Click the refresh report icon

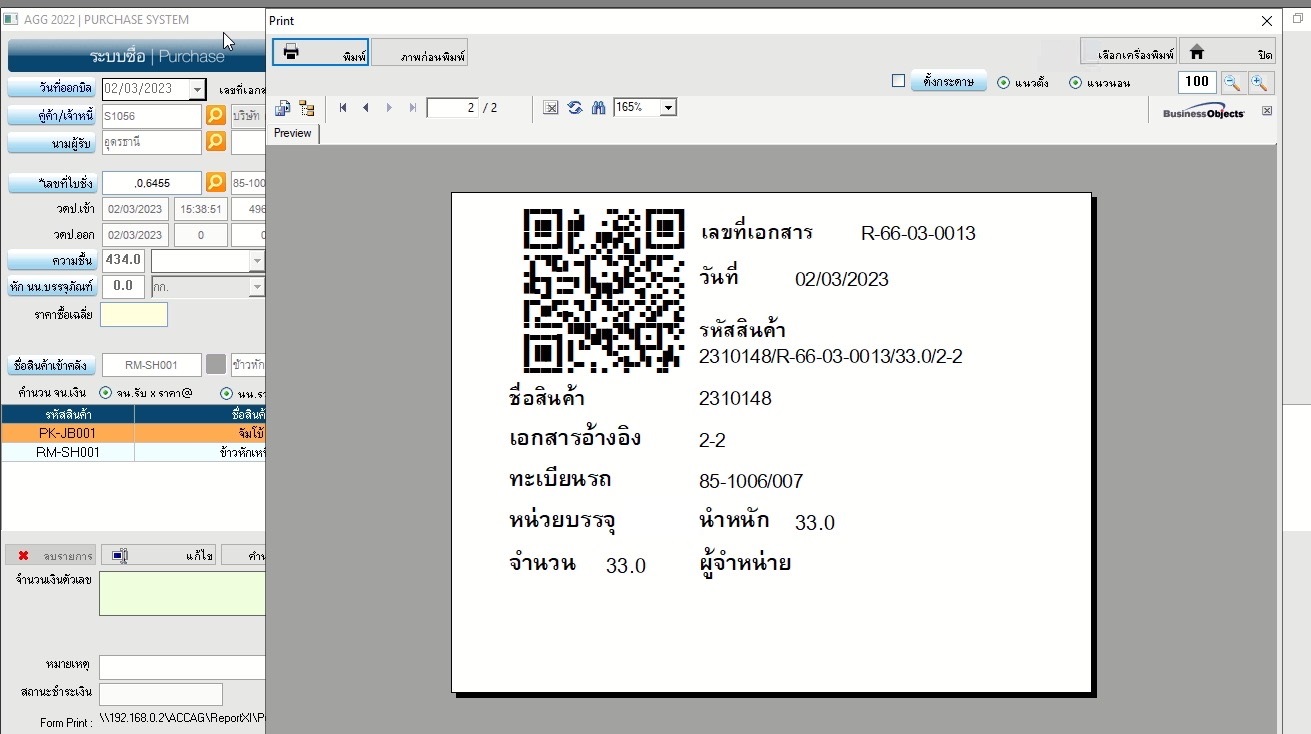tap(575, 108)
